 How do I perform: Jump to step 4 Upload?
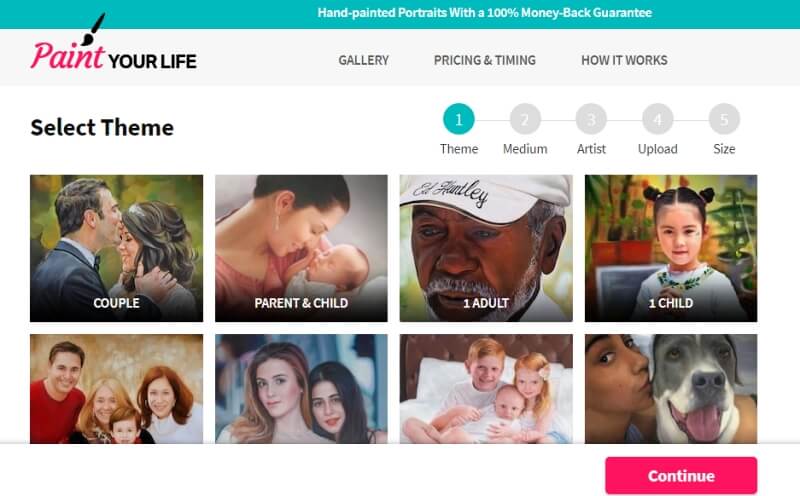(658, 119)
